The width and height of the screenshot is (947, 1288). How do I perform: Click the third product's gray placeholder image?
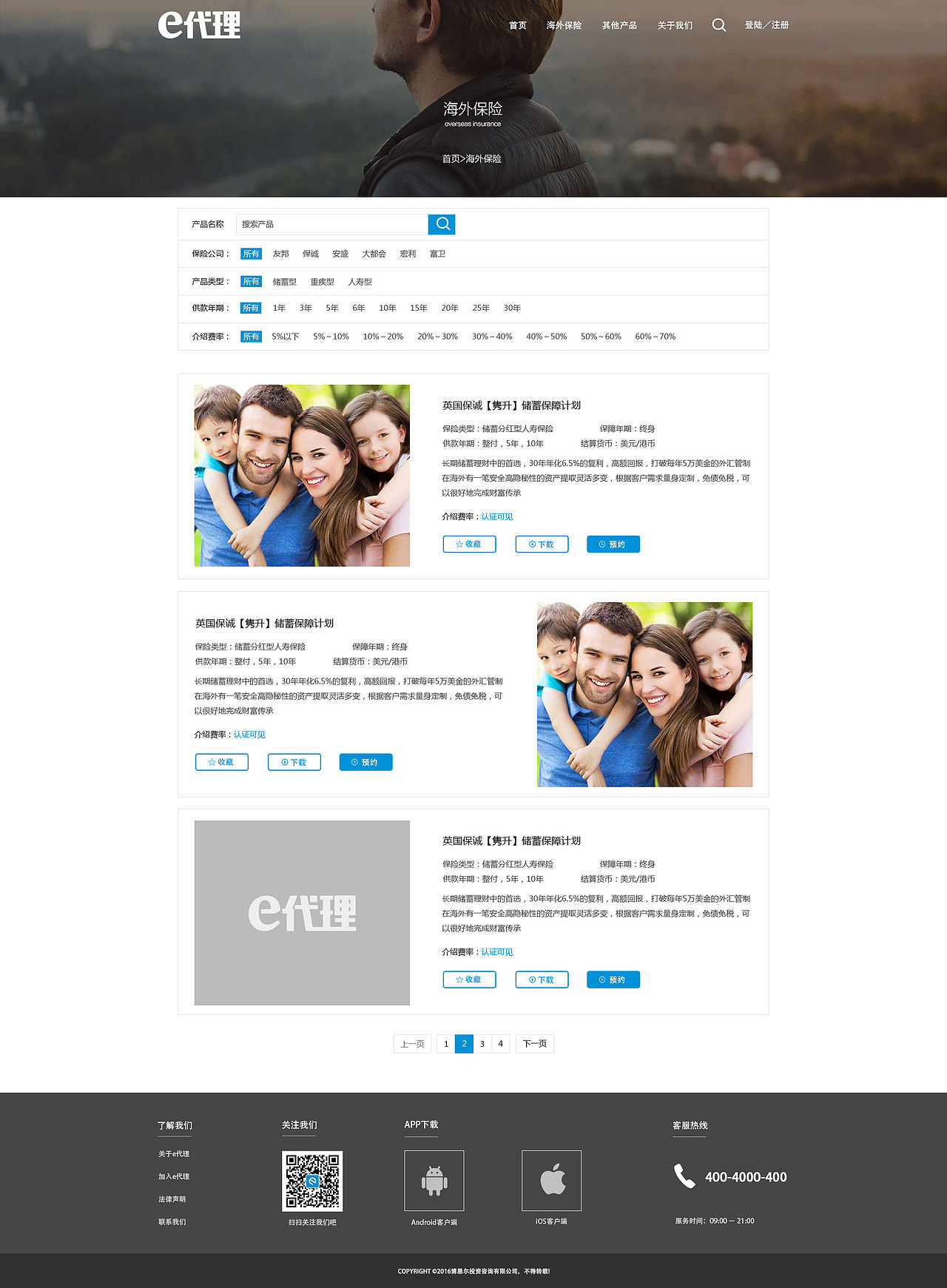click(302, 913)
